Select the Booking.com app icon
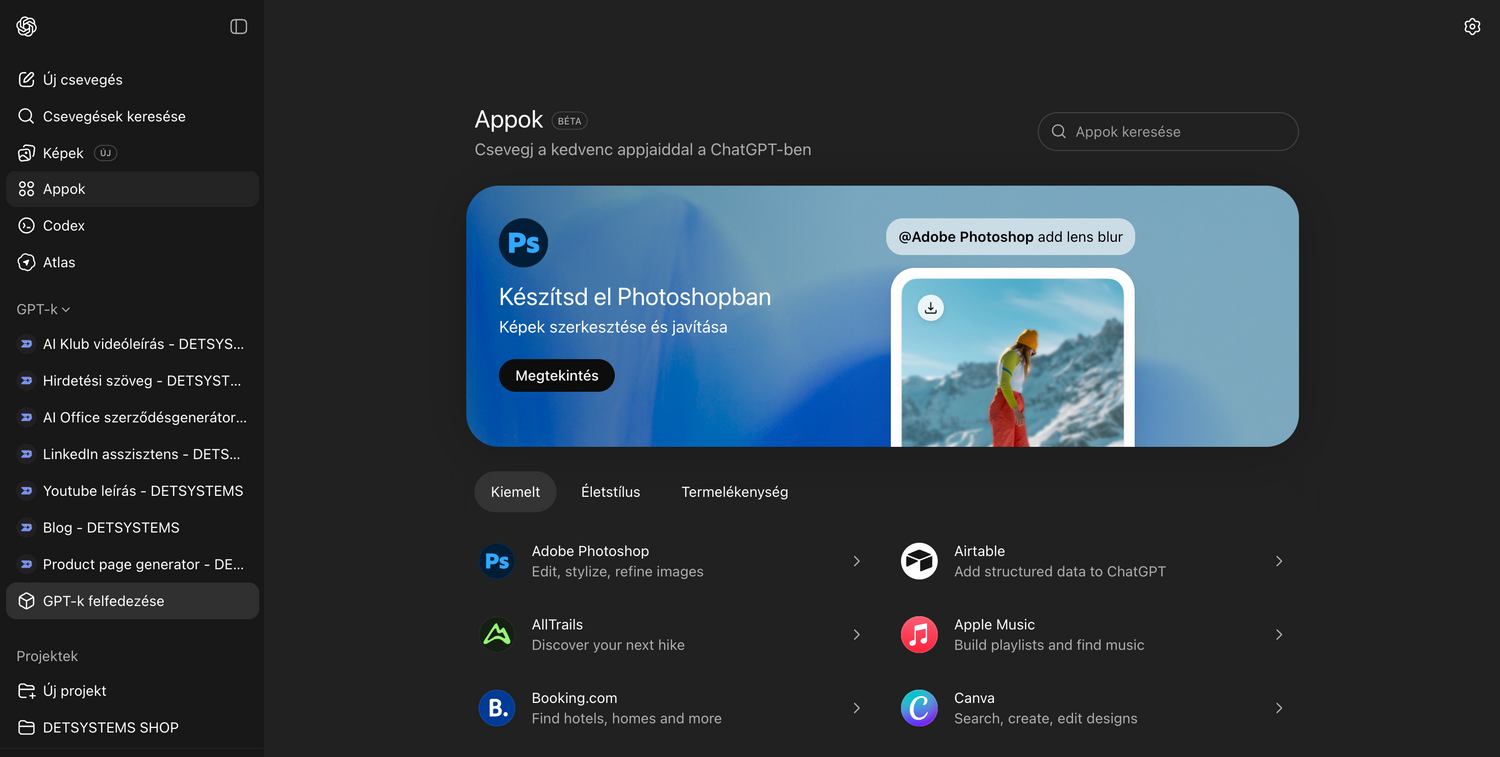Screen dimensions: 1500x757 (497, 708)
